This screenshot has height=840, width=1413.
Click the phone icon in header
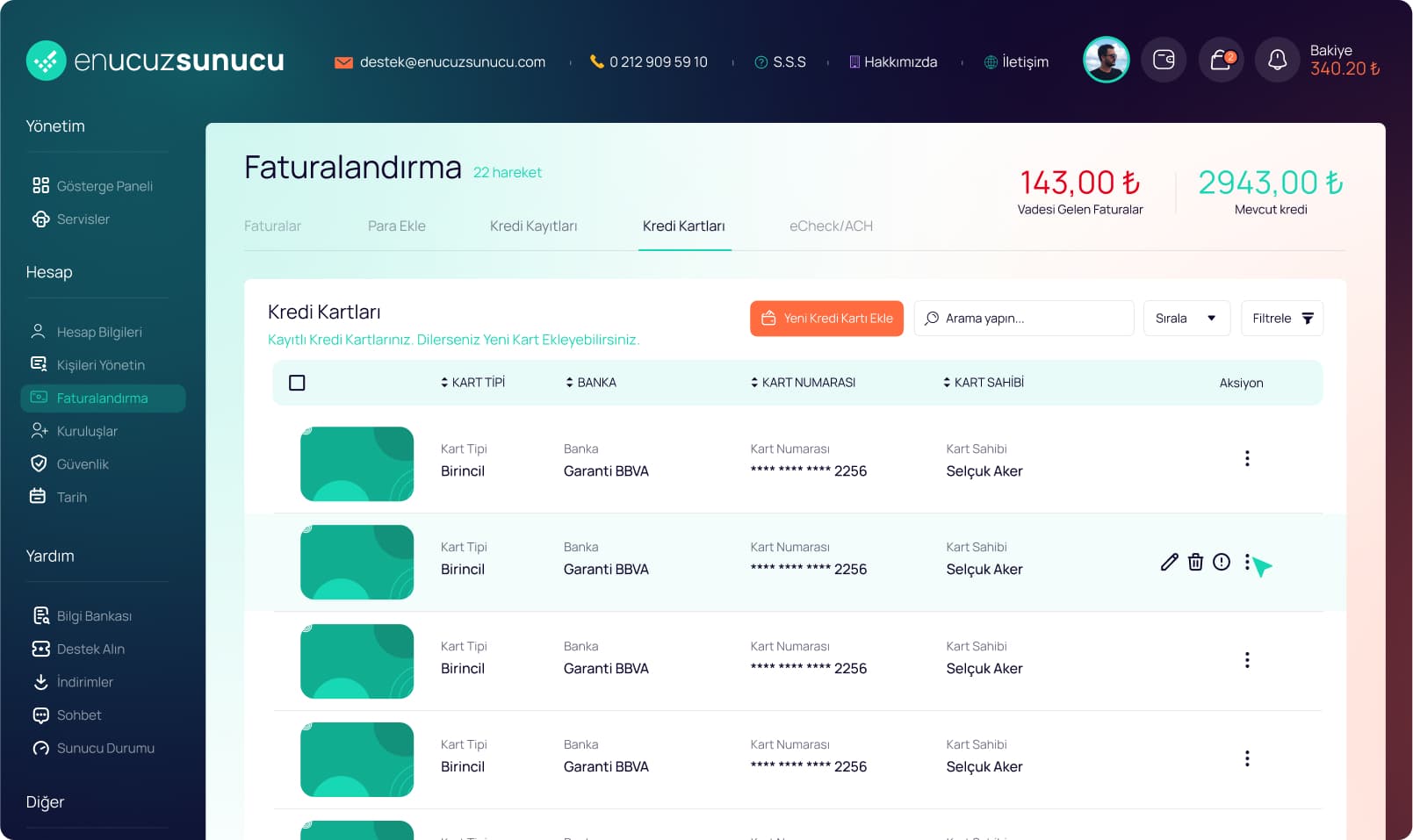tap(597, 61)
